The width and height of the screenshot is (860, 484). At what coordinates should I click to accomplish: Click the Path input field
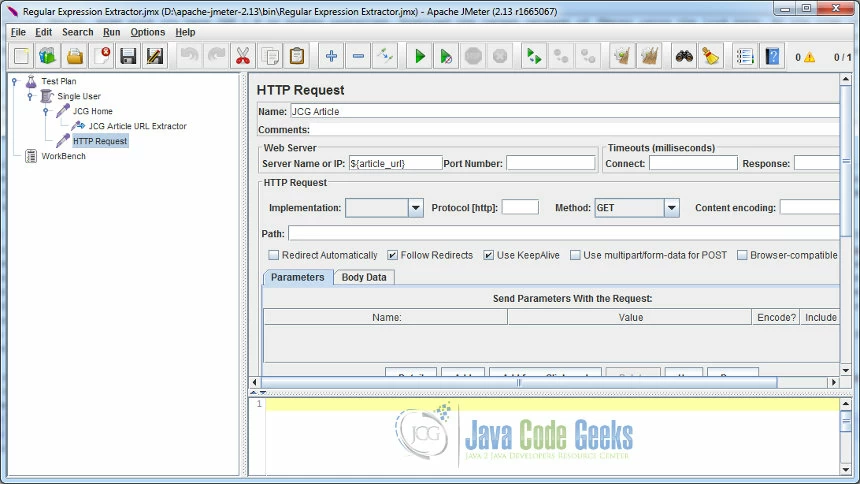coord(564,233)
